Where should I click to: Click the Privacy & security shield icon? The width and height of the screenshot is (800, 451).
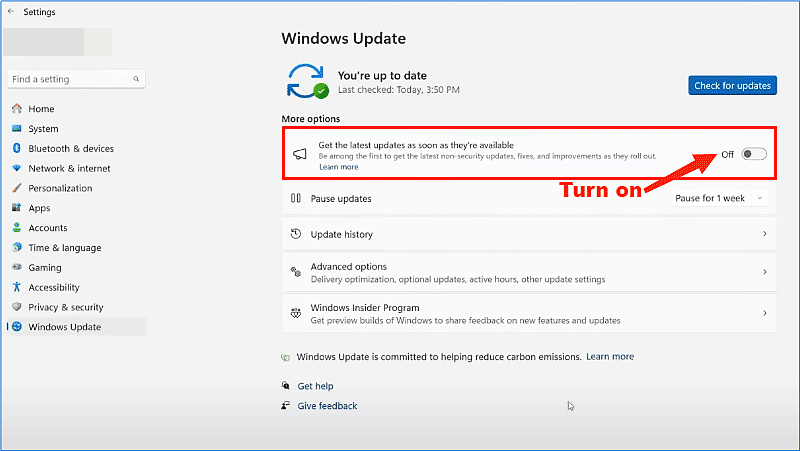[17, 307]
